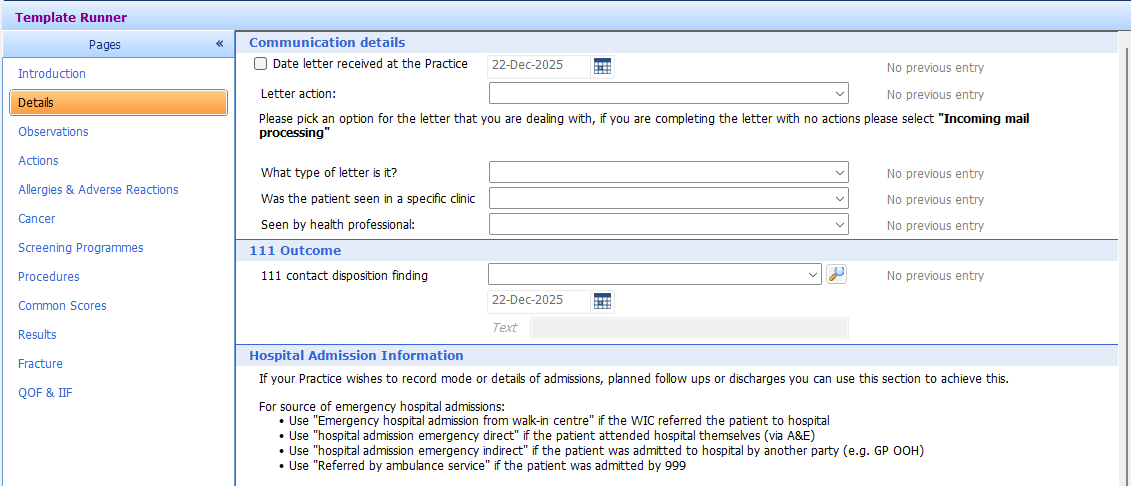Collapse the Pages panel with chevron
The height and width of the screenshot is (486, 1131).
[219, 44]
